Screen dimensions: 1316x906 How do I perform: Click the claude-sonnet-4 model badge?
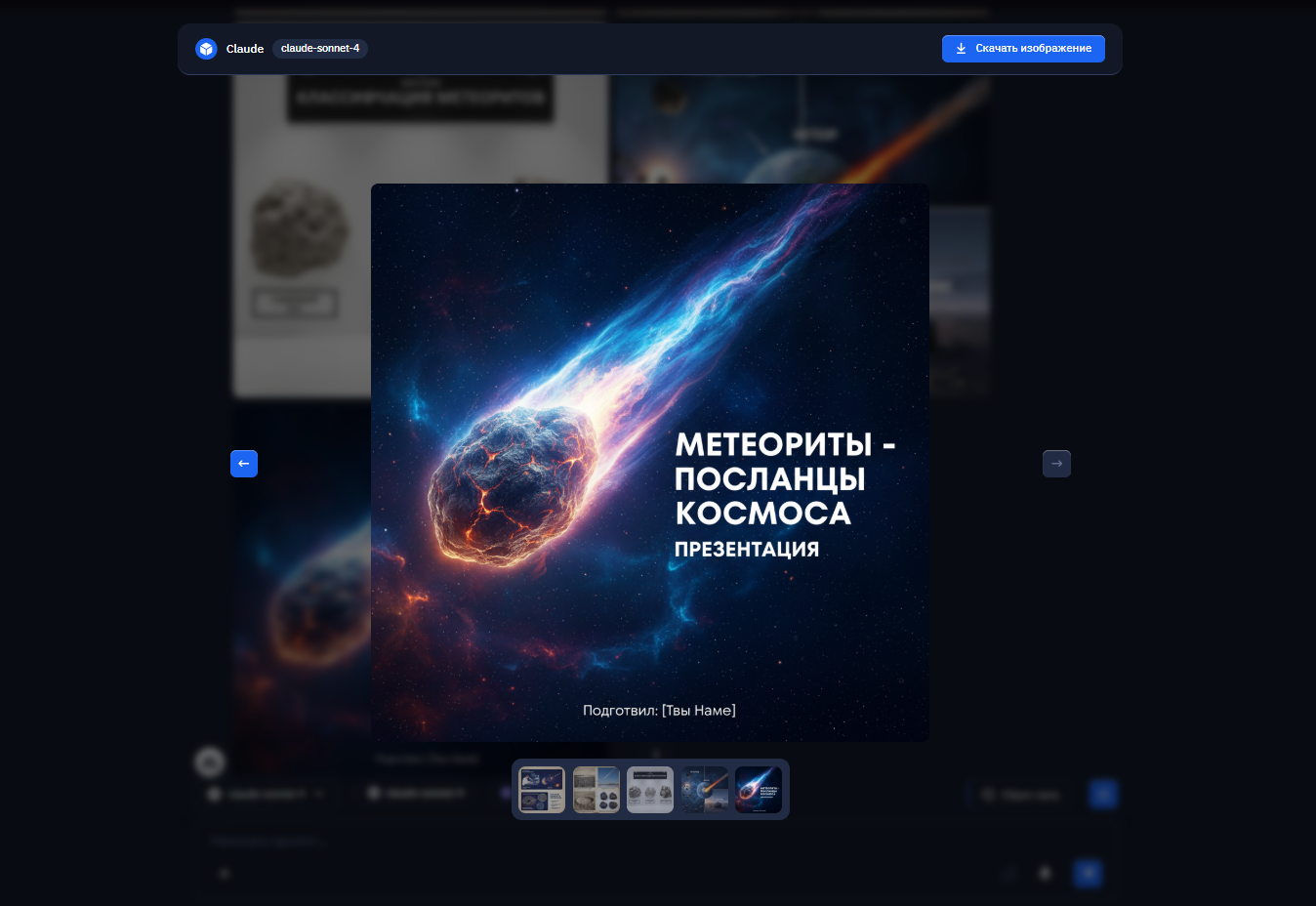[320, 49]
